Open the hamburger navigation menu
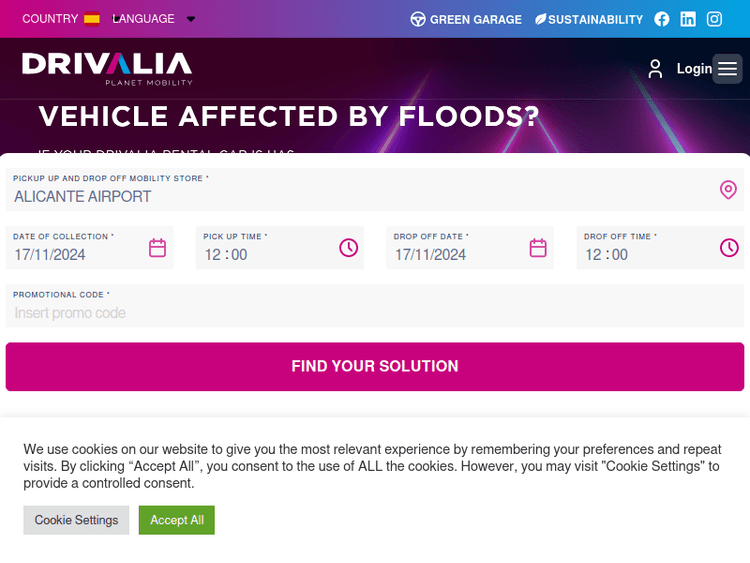Viewport: 750px width, 563px height. click(728, 69)
